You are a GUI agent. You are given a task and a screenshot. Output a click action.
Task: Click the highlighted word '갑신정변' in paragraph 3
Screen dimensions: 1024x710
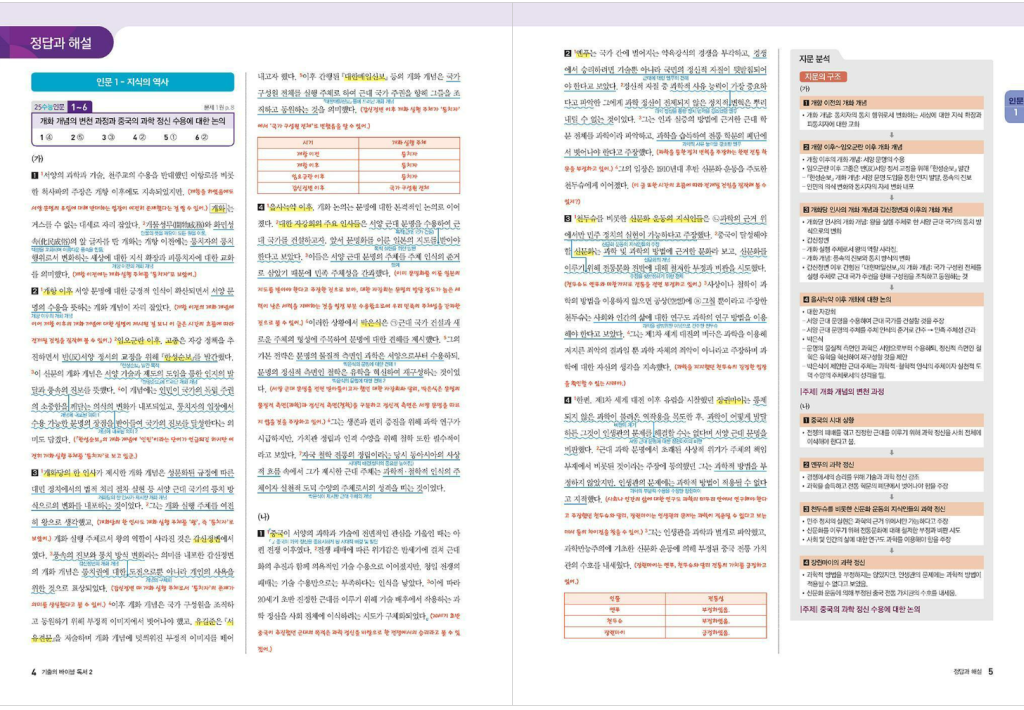point(205,538)
